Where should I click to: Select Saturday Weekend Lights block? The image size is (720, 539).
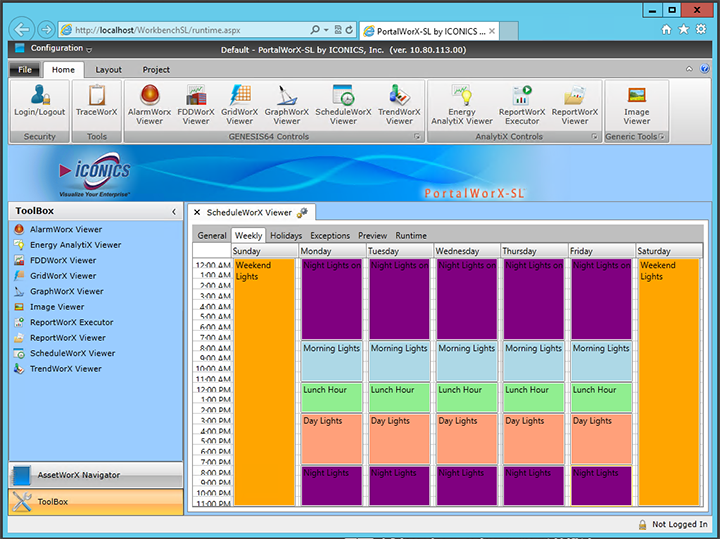(669, 382)
